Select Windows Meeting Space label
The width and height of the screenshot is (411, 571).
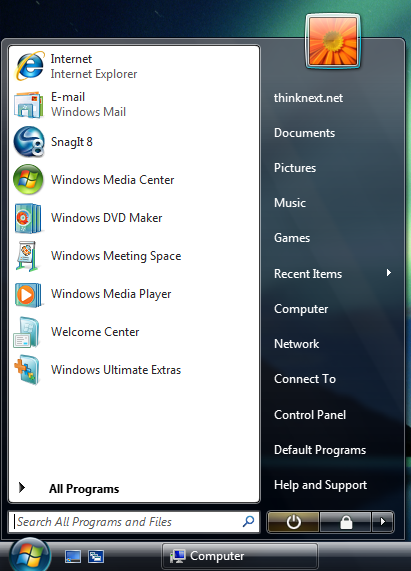tap(116, 256)
